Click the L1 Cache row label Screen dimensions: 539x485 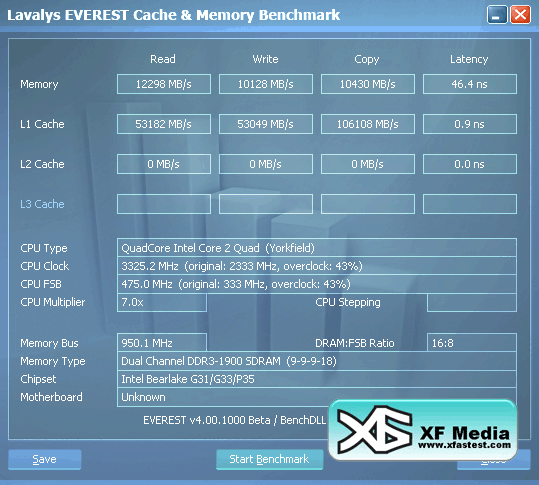(x=42, y=124)
